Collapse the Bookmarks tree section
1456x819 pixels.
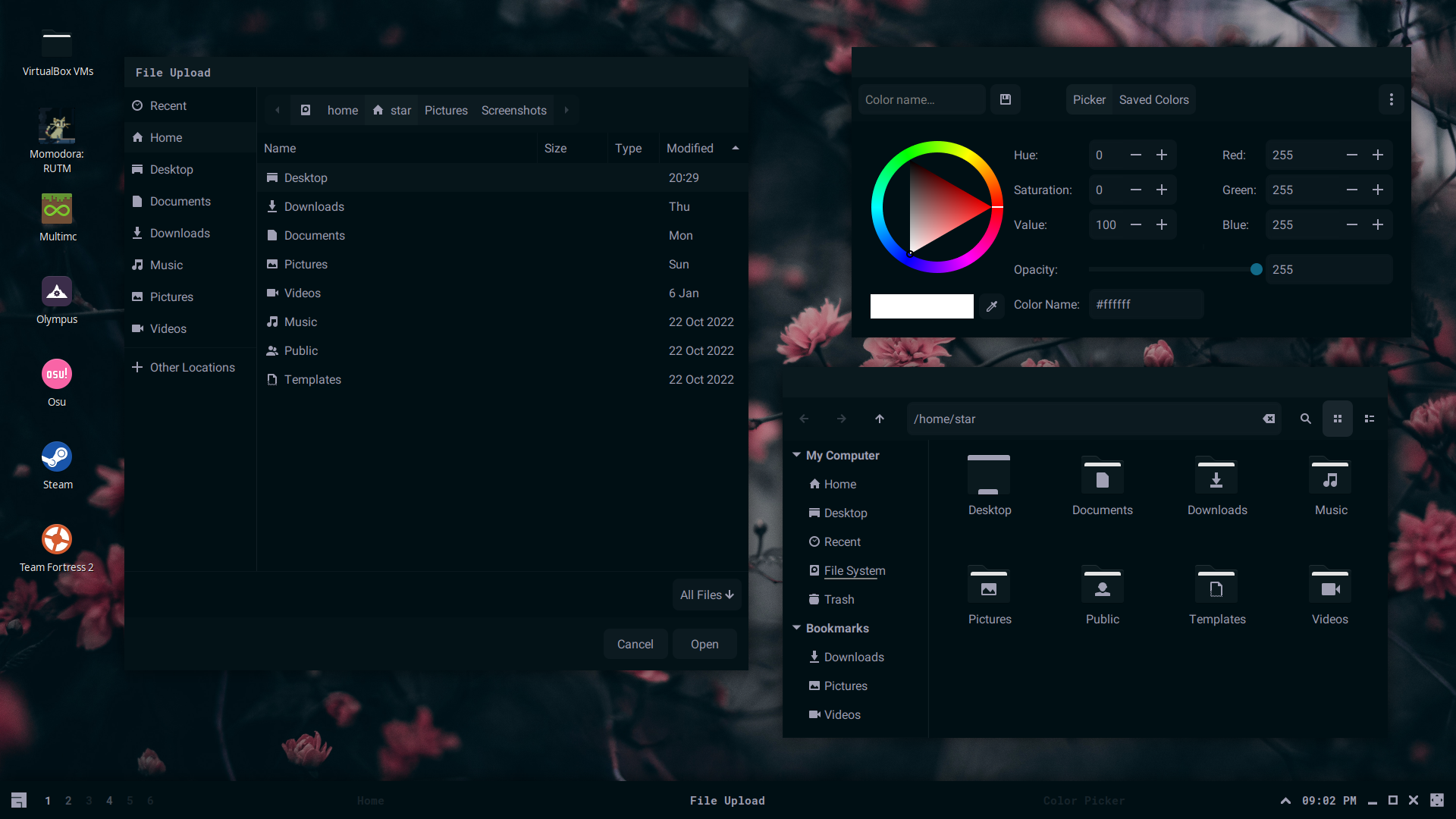[796, 628]
